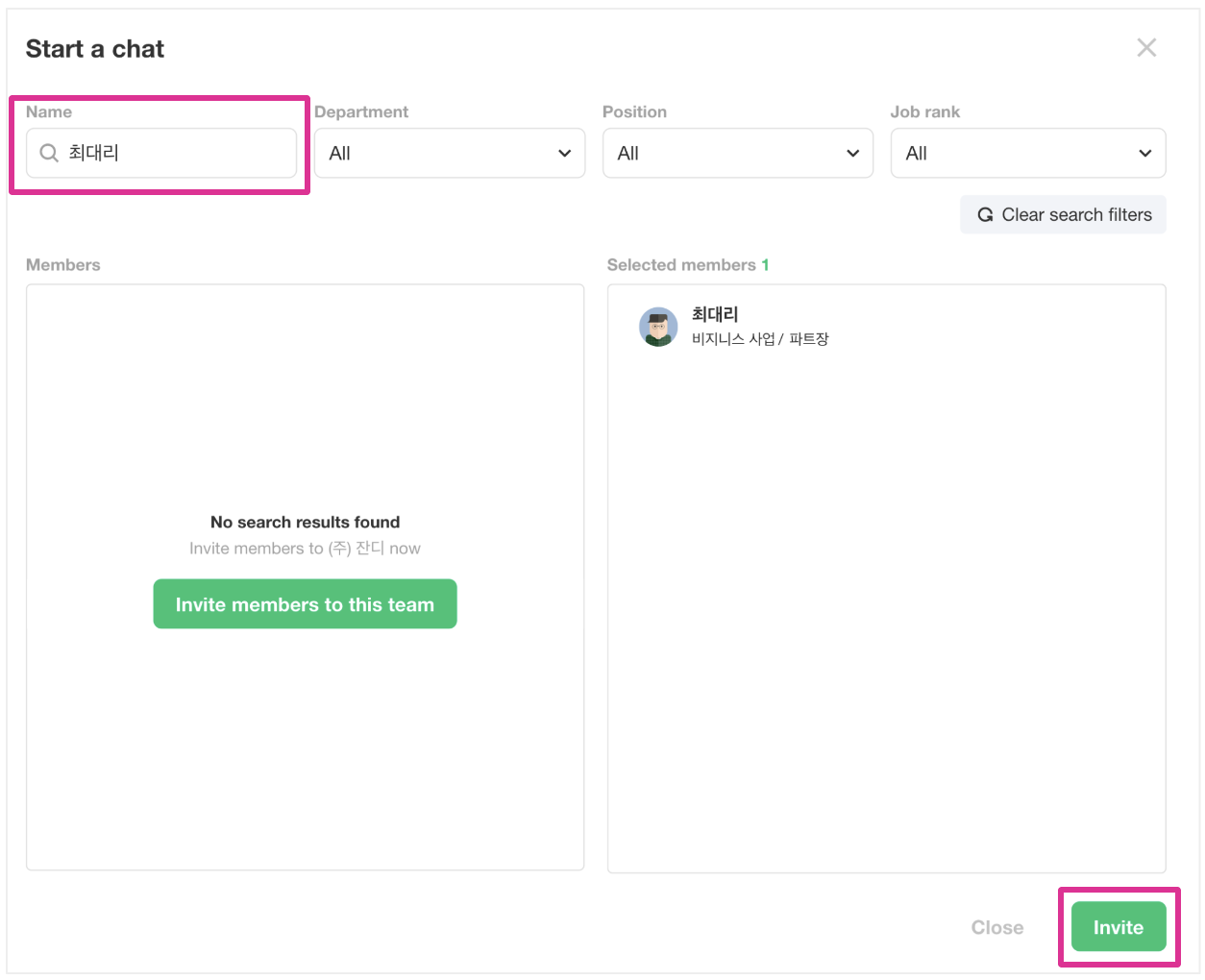The height and width of the screenshot is (980, 1205).
Task: Click the refresh icon in Clear search filters
Action: click(x=985, y=215)
